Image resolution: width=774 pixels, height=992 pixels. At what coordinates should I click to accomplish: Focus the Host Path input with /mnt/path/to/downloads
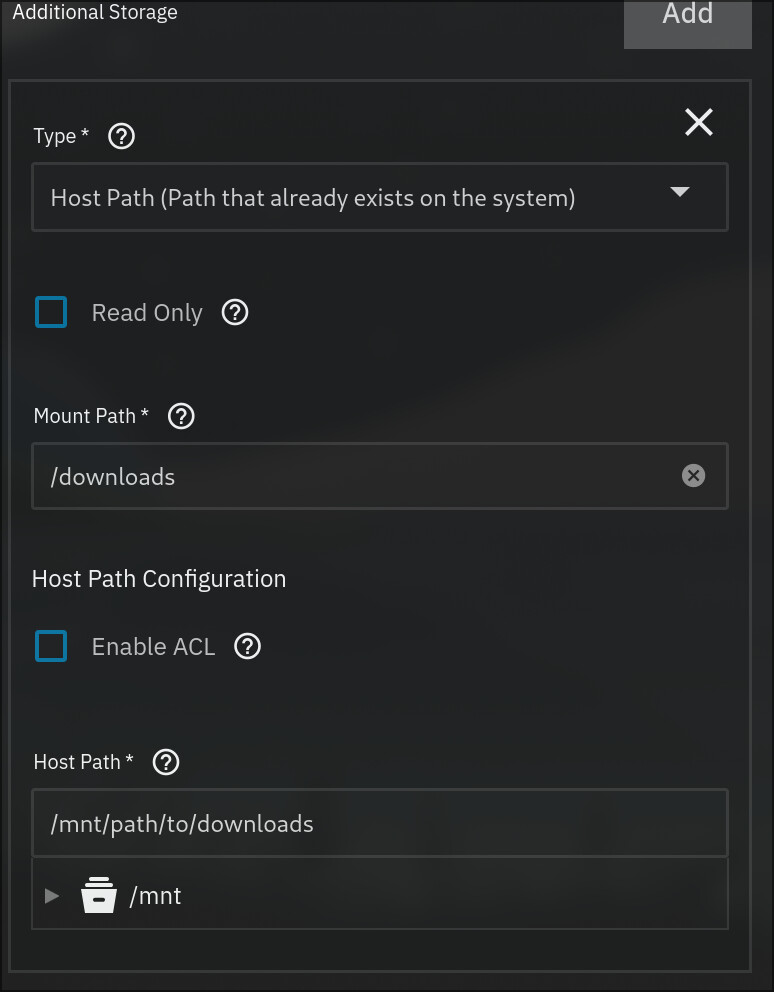pos(380,823)
